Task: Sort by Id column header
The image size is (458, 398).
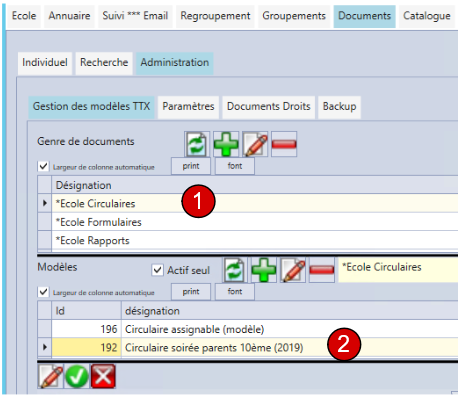Action: 86,311
